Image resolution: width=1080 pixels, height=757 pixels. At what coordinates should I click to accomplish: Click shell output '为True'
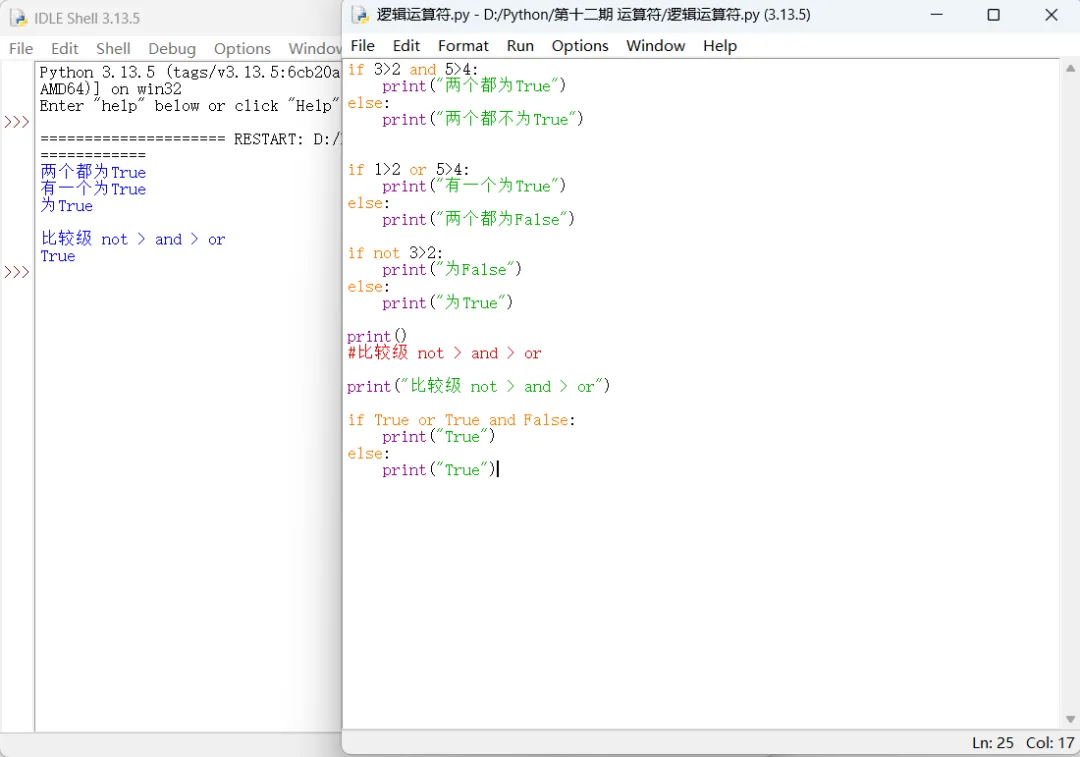tap(66, 205)
